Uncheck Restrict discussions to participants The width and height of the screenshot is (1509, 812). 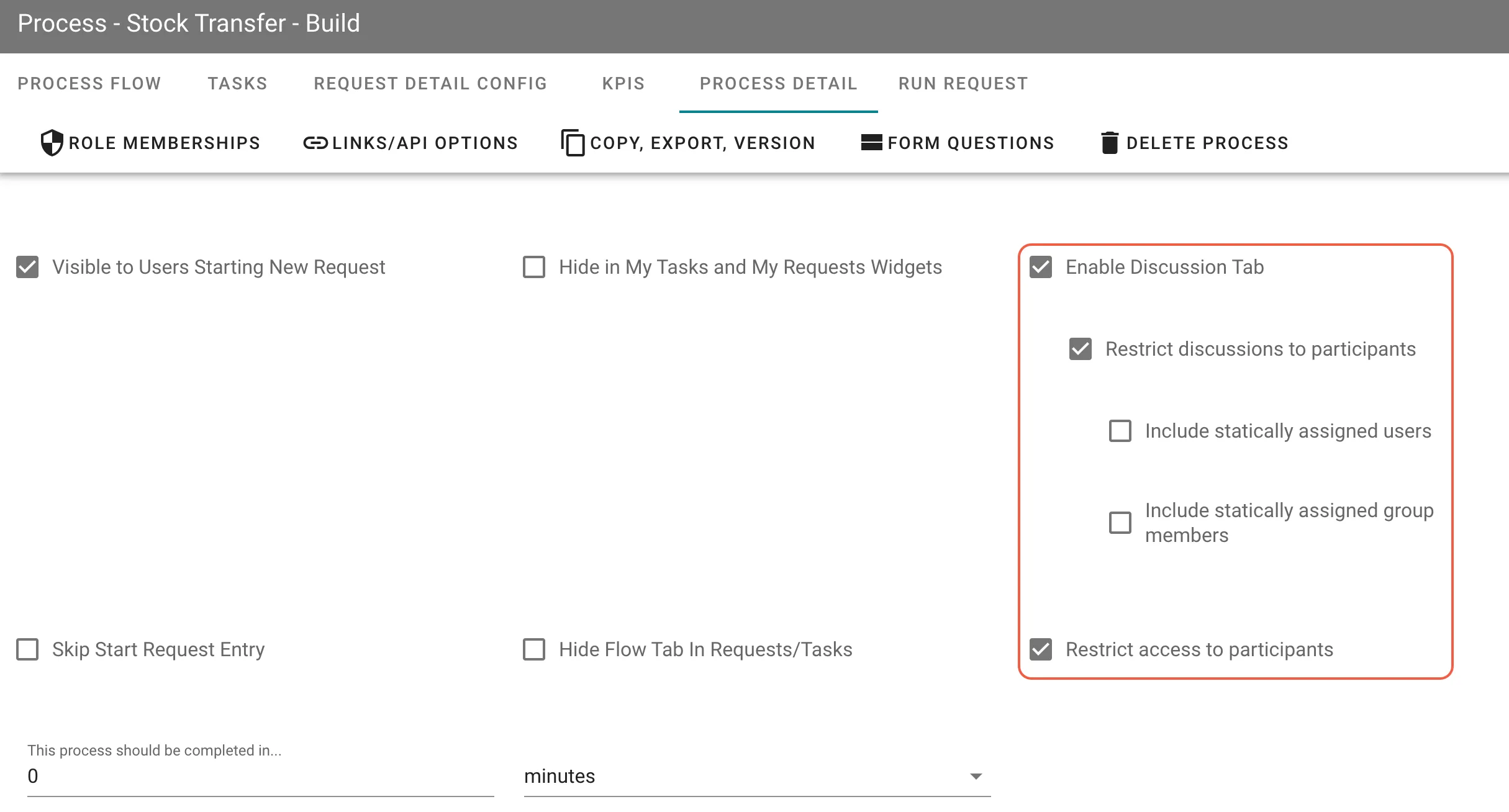point(1079,349)
